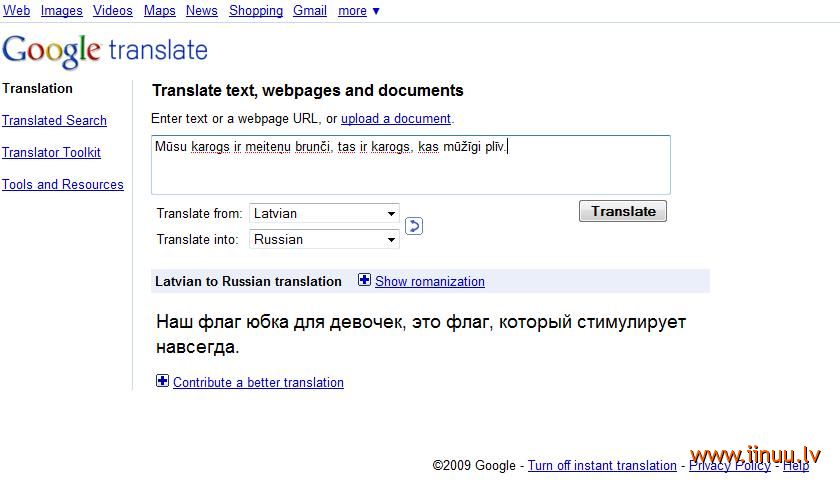The height and width of the screenshot is (487, 840).
Task: Click the Google translate logo
Action: [x=105, y=51]
